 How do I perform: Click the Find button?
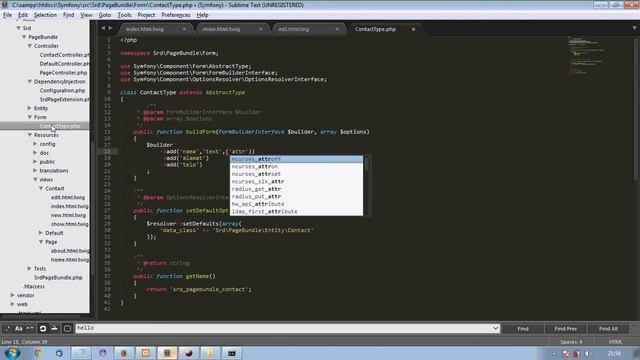(523, 329)
